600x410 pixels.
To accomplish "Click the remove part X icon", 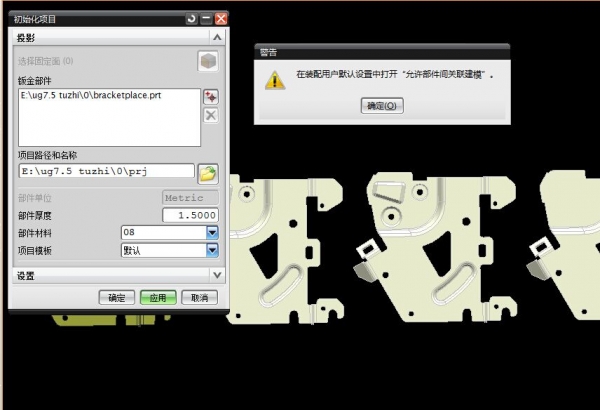I will [x=211, y=115].
